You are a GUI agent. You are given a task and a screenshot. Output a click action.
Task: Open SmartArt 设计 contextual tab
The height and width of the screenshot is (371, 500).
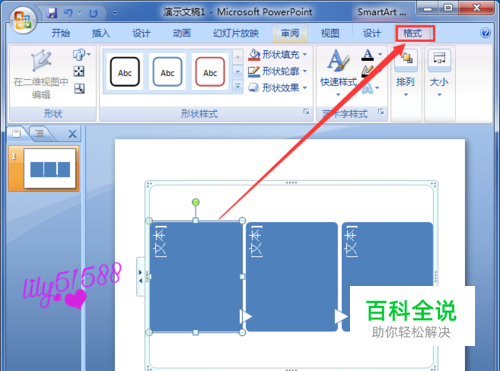(x=372, y=33)
